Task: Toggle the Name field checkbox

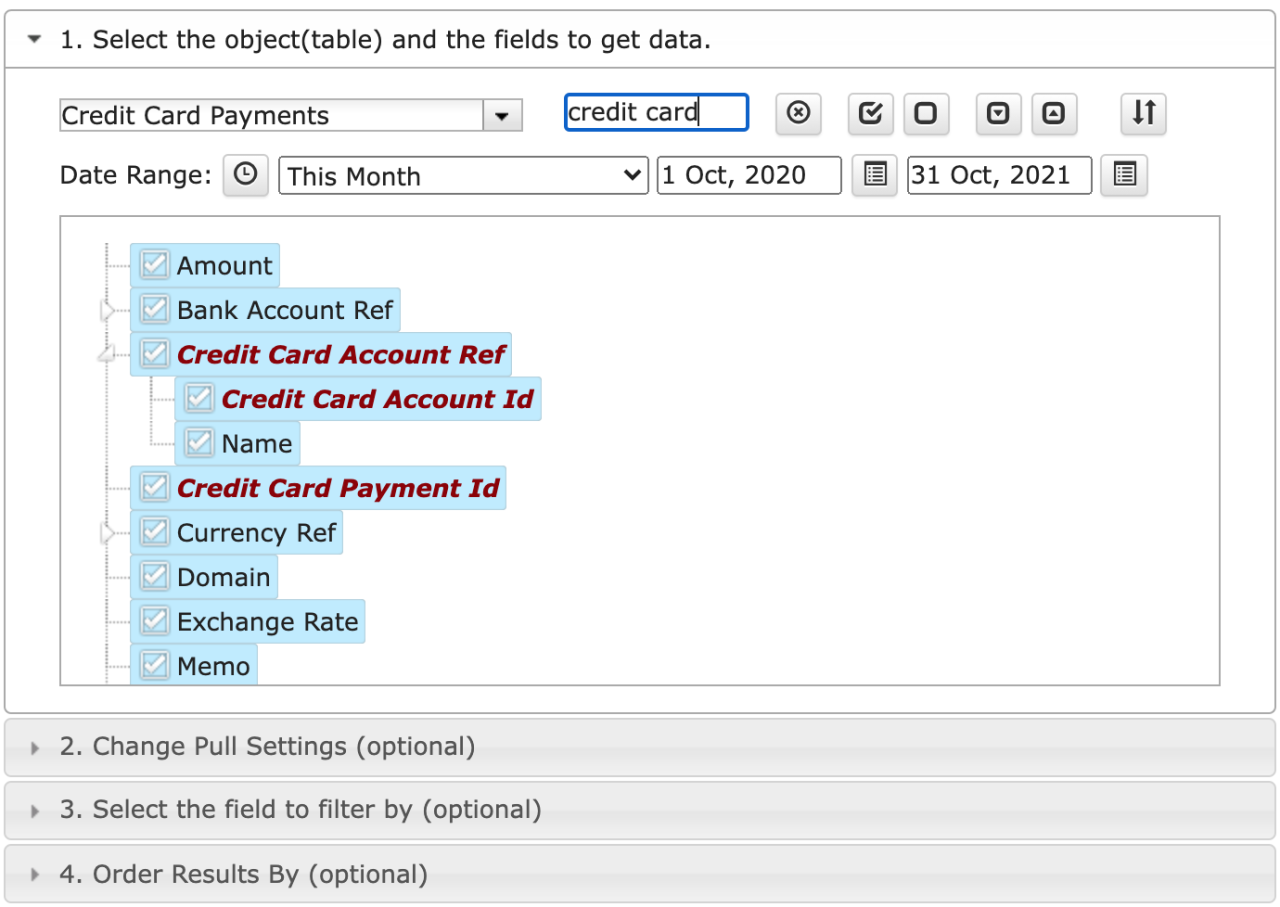Action: coord(199,443)
